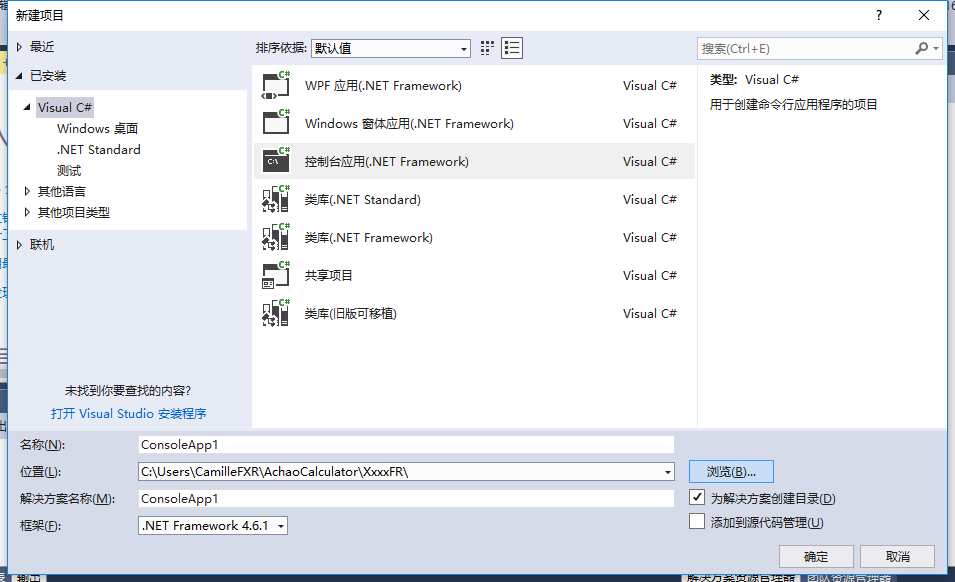Screen dimensions: 955x582
Task: Expand the 联机 node
Action: coord(19,245)
